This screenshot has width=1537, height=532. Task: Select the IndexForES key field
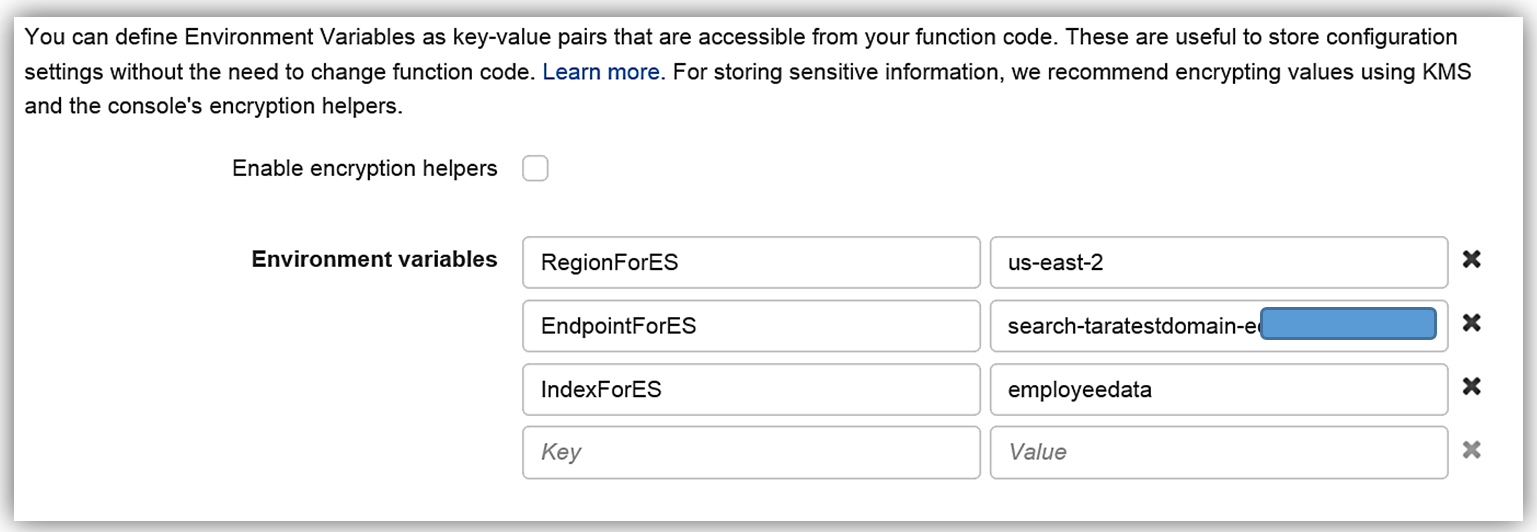pyautogui.click(x=750, y=389)
